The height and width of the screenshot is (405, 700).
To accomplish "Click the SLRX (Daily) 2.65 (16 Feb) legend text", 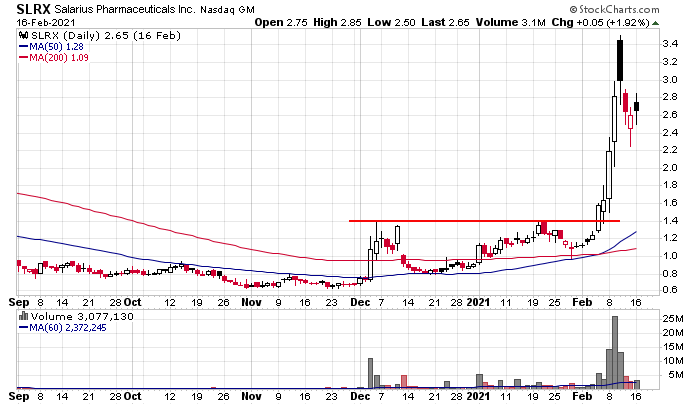I will click(x=105, y=36).
